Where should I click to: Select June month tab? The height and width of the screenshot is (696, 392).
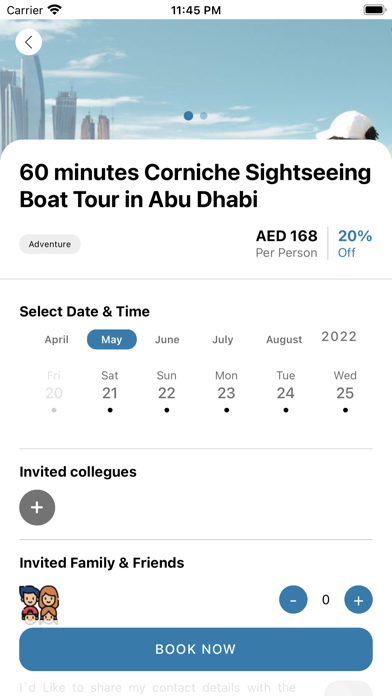tap(167, 340)
